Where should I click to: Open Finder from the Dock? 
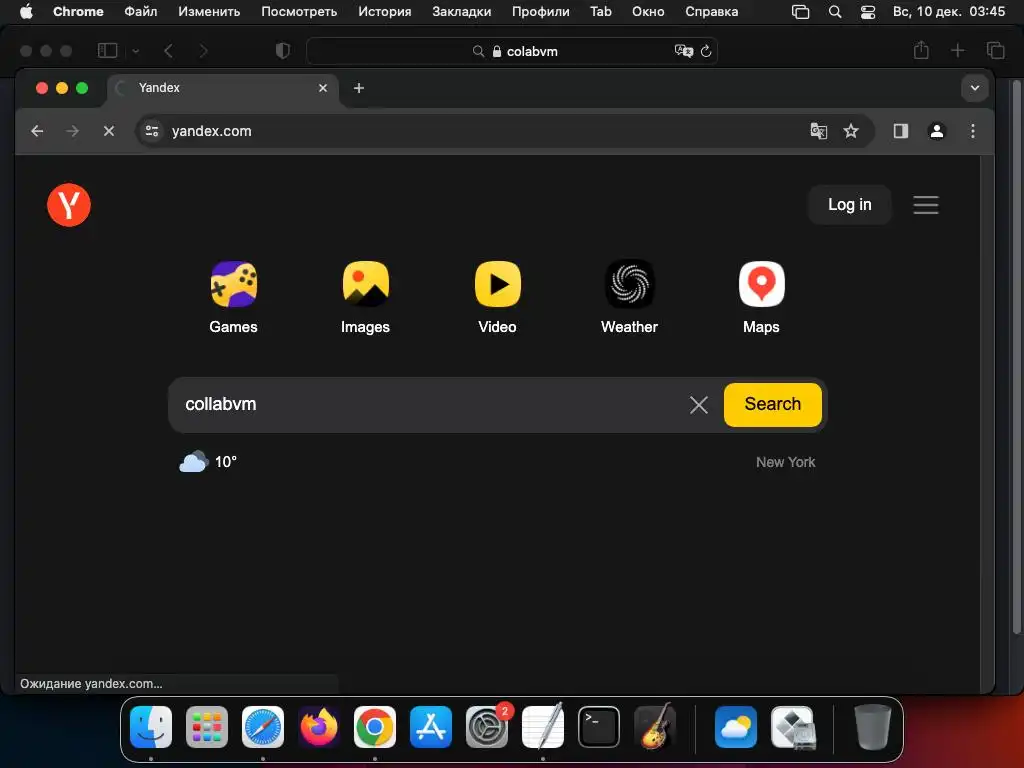point(151,726)
